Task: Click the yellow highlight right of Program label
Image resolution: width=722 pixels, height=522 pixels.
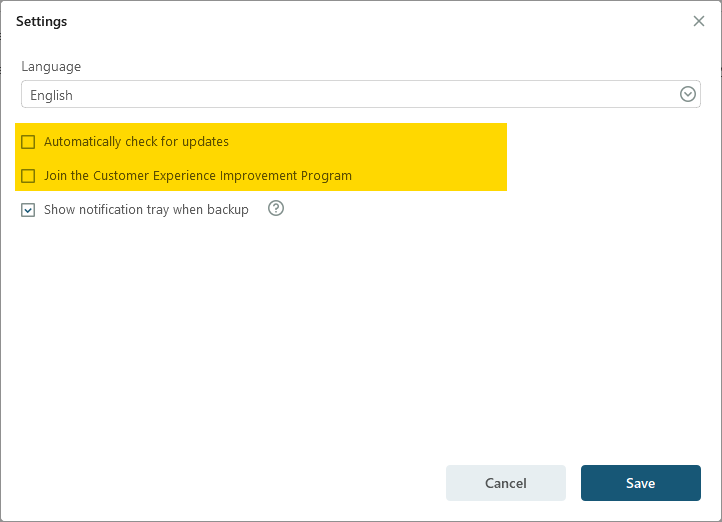Action: 429,176
